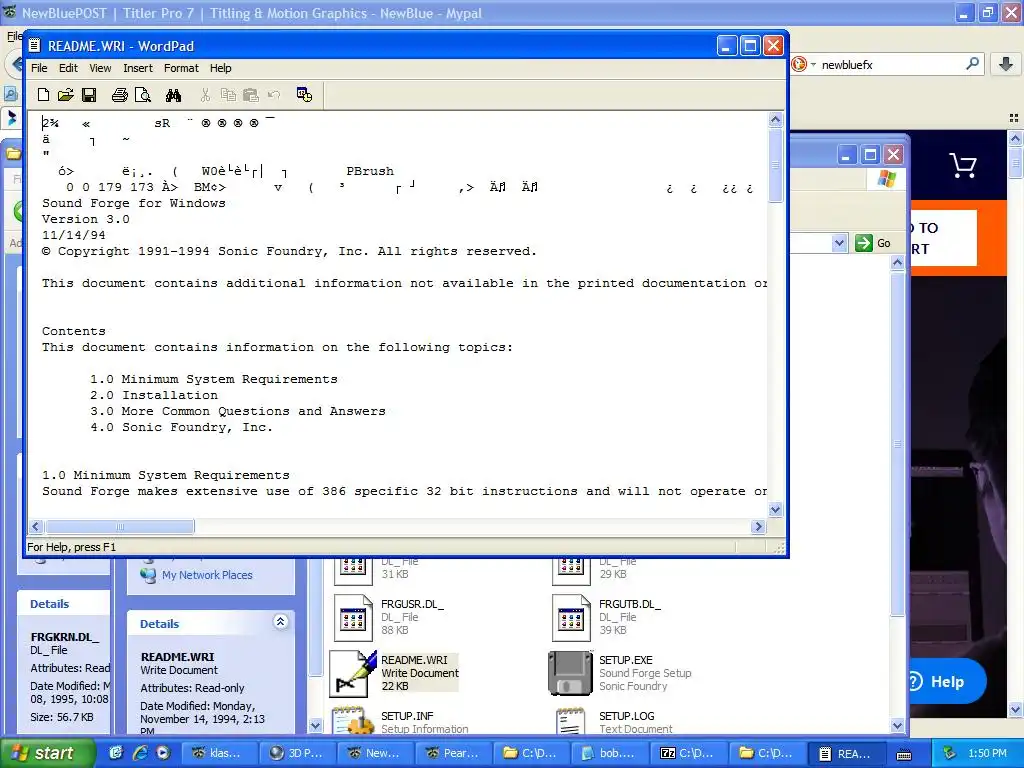
Task: Click the line '2.0 Installation'
Action: click(x=154, y=395)
